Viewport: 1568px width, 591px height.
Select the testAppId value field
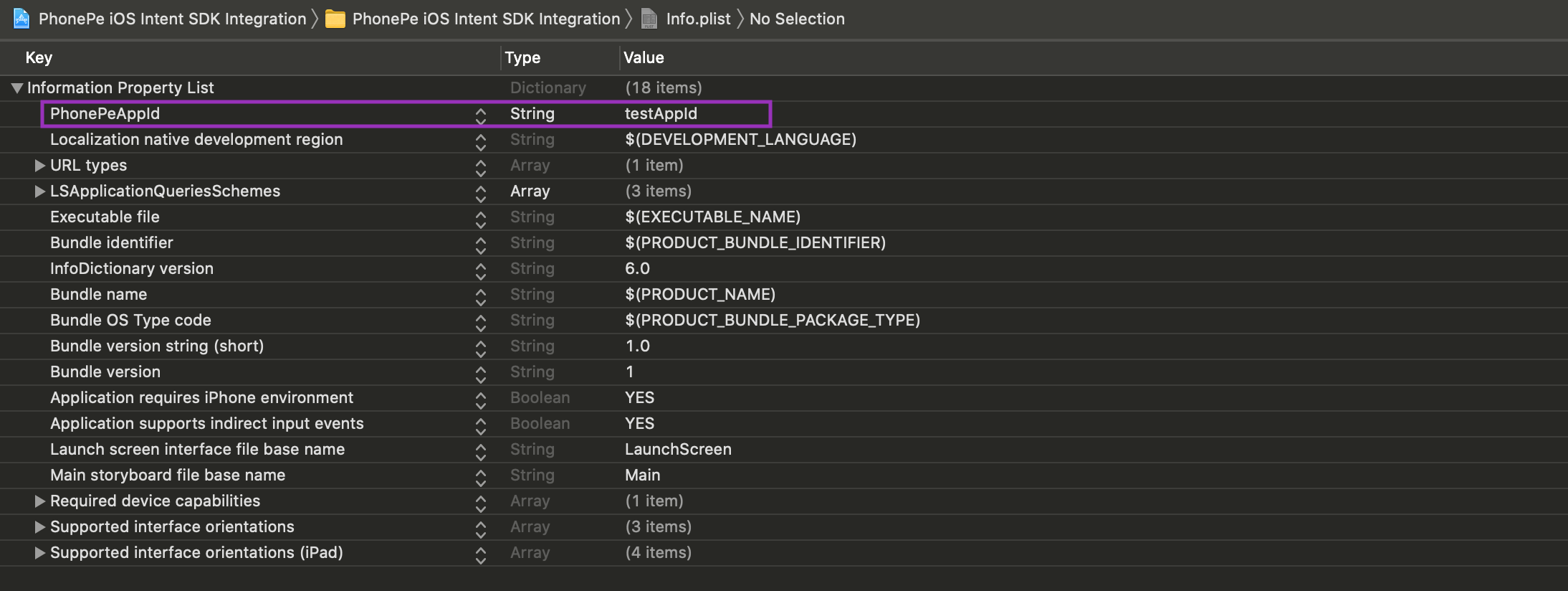(661, 114)
